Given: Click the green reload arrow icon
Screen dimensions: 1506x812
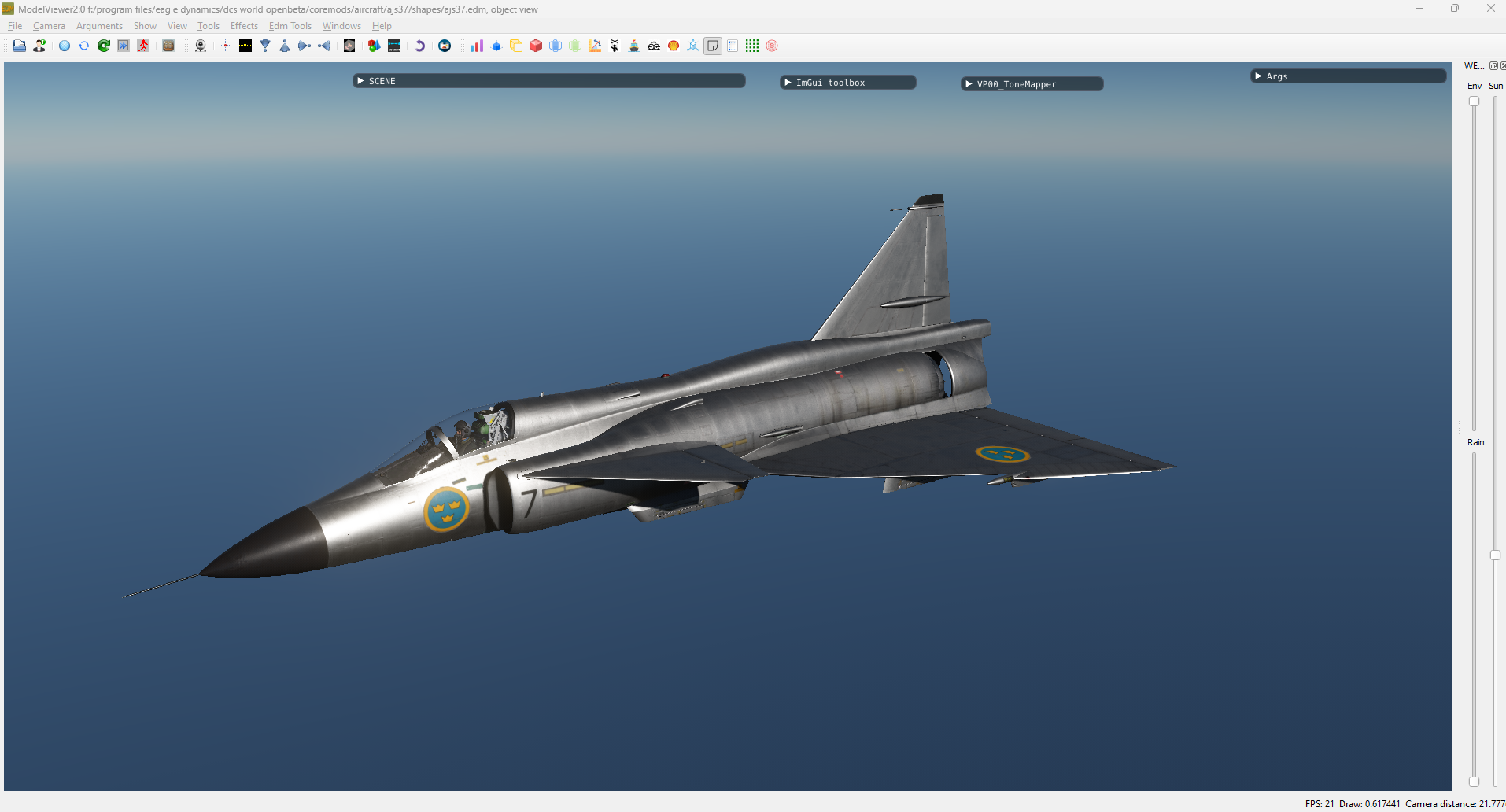Looking at the screenshot, I should coord(104,46).
